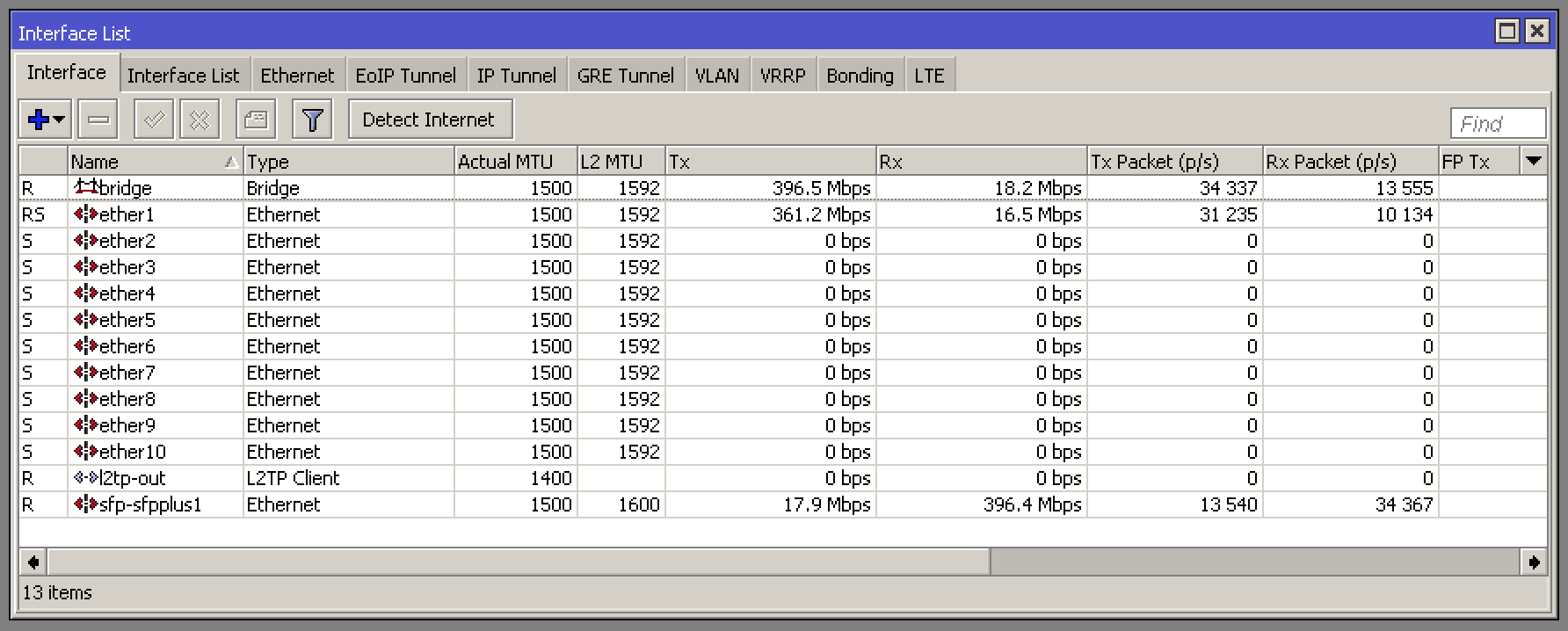Screen dimensions: 1568x631
Task: Sort by Tx Packet (p/s) column header
Action: [x=1174, y=161]
